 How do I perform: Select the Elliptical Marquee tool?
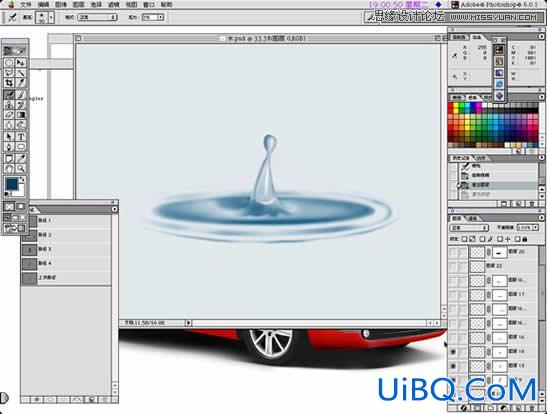pyautogui.click(x=9, y=63)
